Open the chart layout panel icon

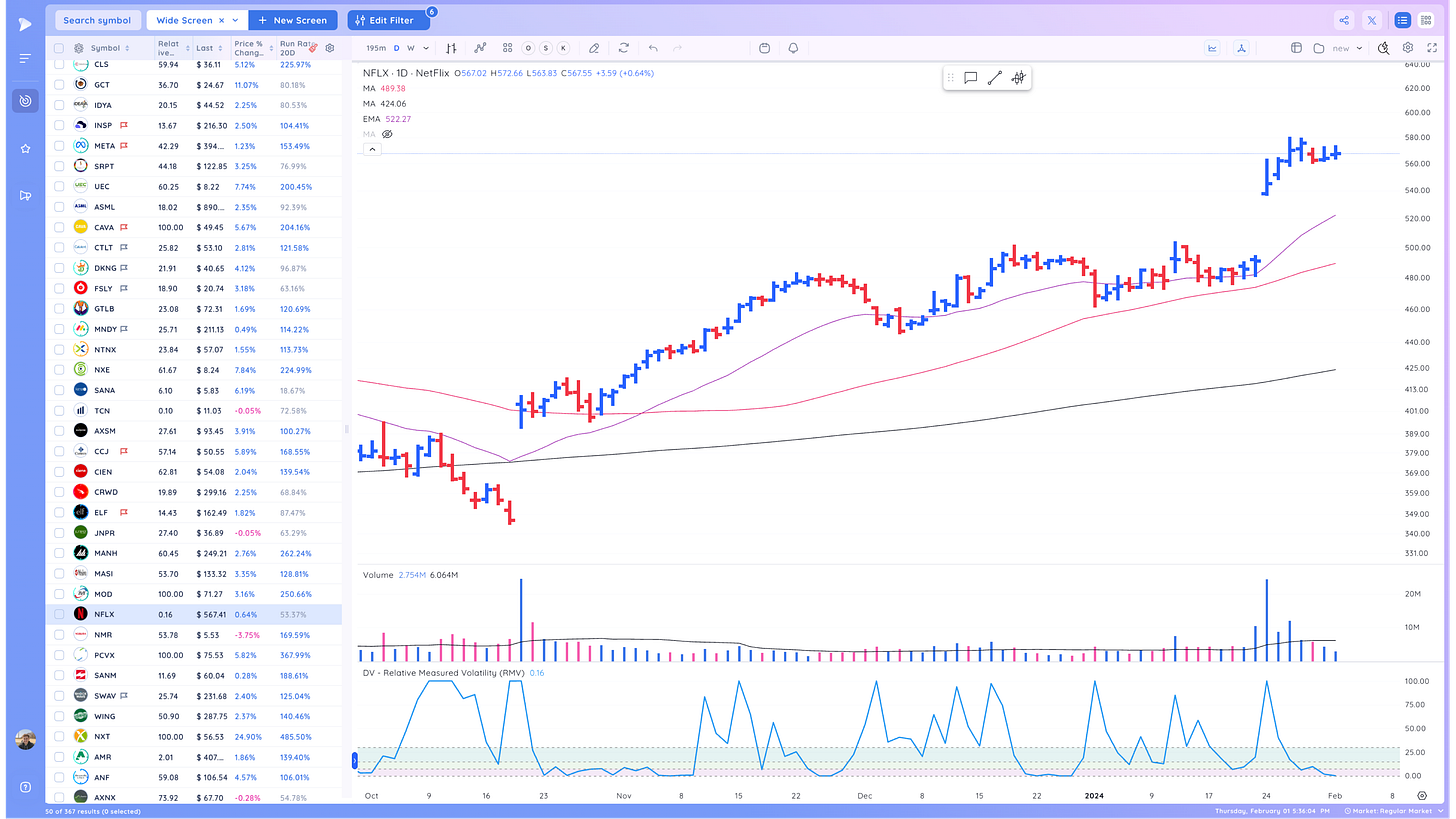click(x=1296, y=48)
